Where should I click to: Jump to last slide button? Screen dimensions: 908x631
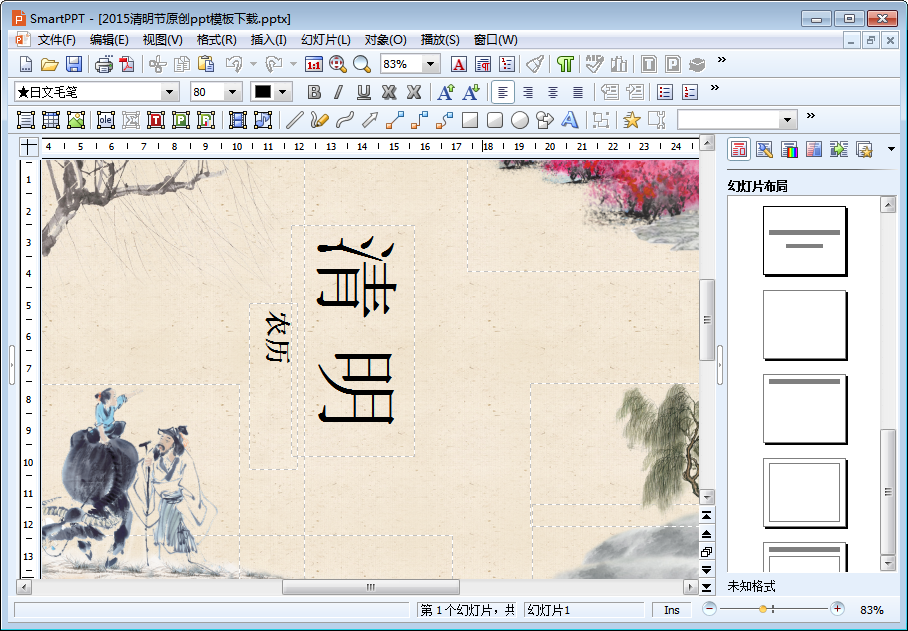tap(706, 588)
